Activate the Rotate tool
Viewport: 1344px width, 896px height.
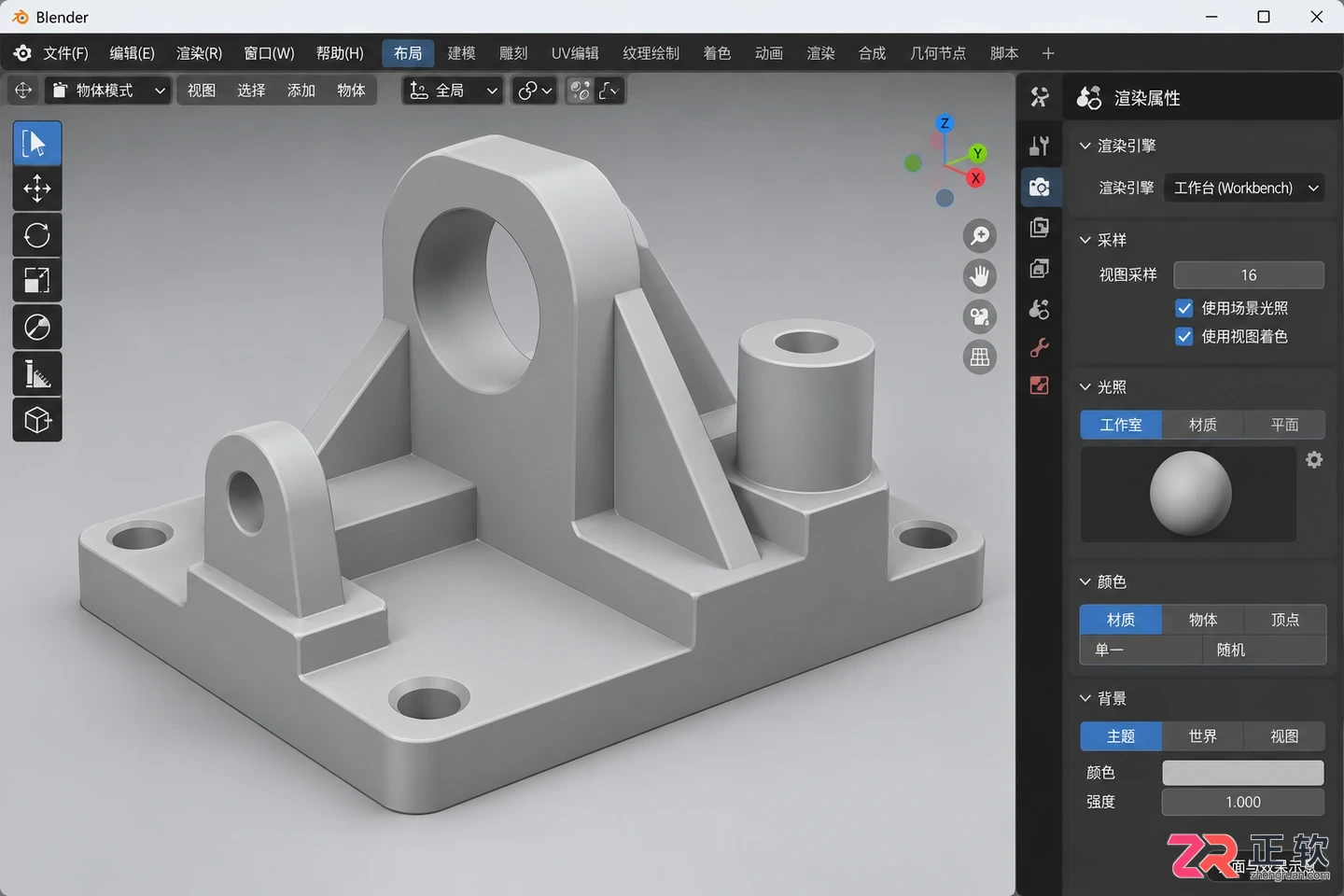coord(37,234)
